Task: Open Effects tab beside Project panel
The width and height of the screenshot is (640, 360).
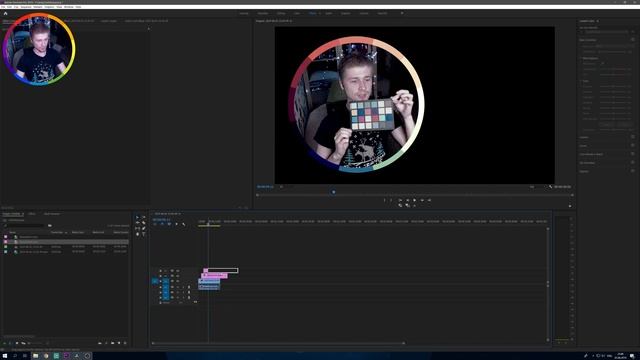Action: click(32, 214)
